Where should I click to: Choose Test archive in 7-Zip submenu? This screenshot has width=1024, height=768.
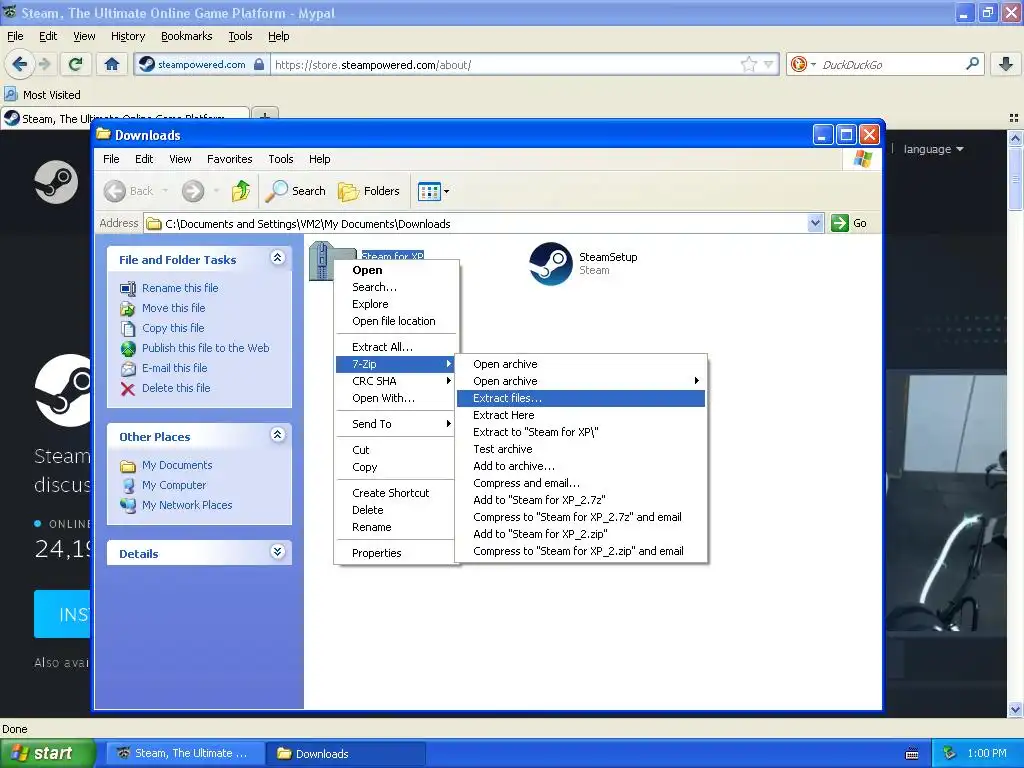coord(581,449)
